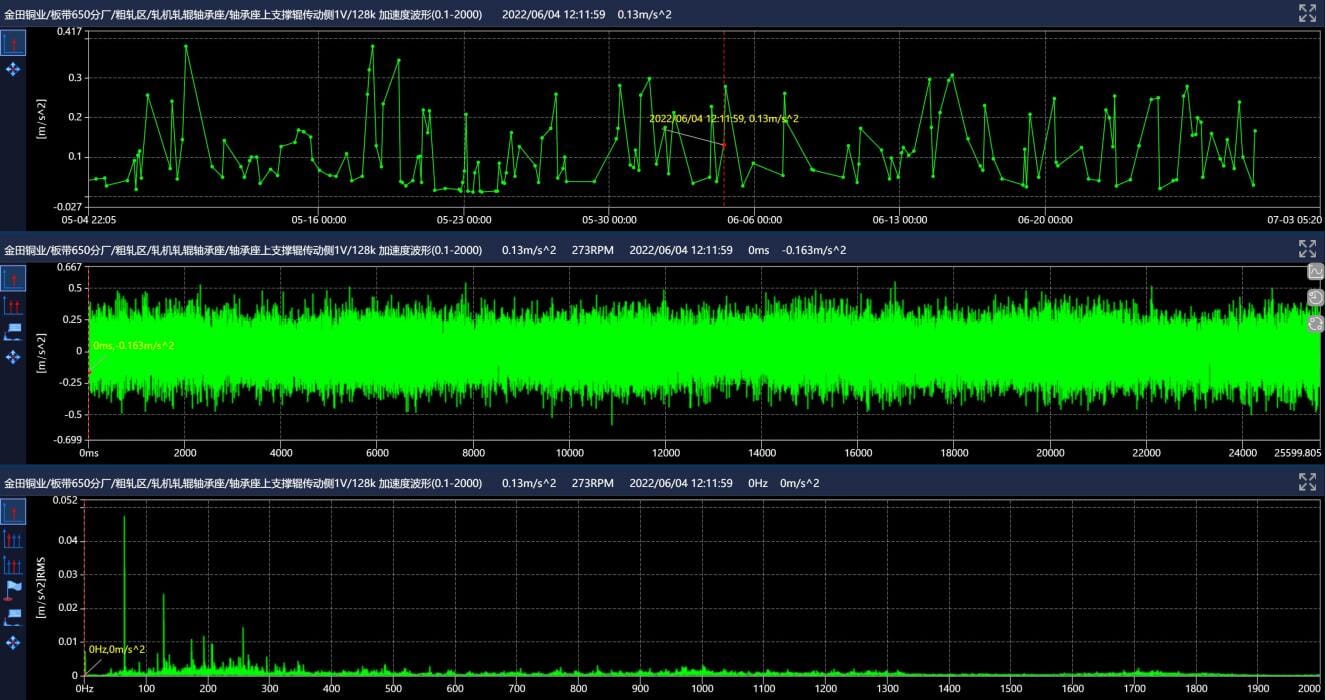Toggle sideband cursor in spectrum panel

pos(13,565)
